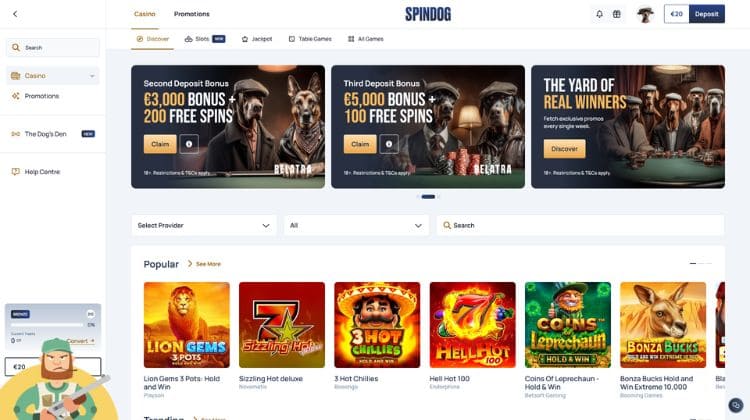Open the Select Provider dropdown

(x=204, y=225)
